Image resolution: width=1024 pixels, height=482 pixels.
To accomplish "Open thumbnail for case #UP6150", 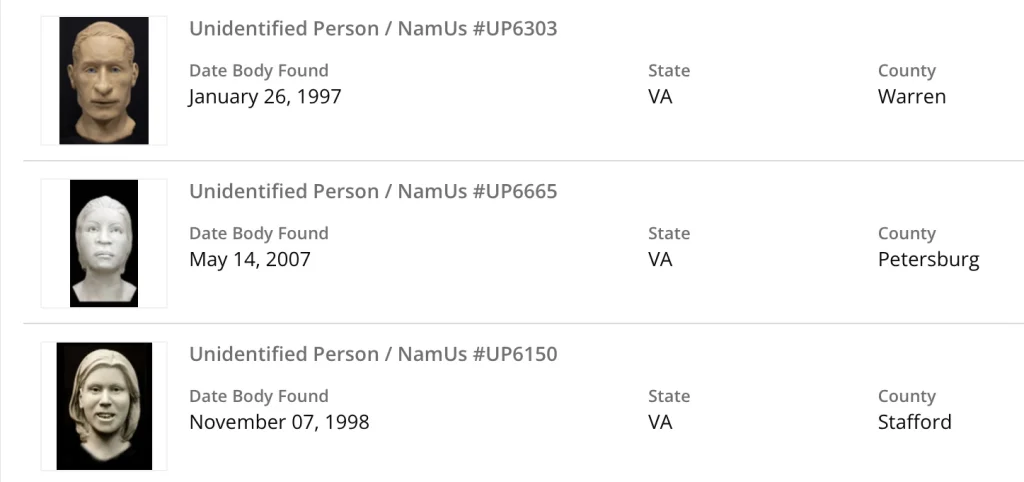I will pos(104,406).
